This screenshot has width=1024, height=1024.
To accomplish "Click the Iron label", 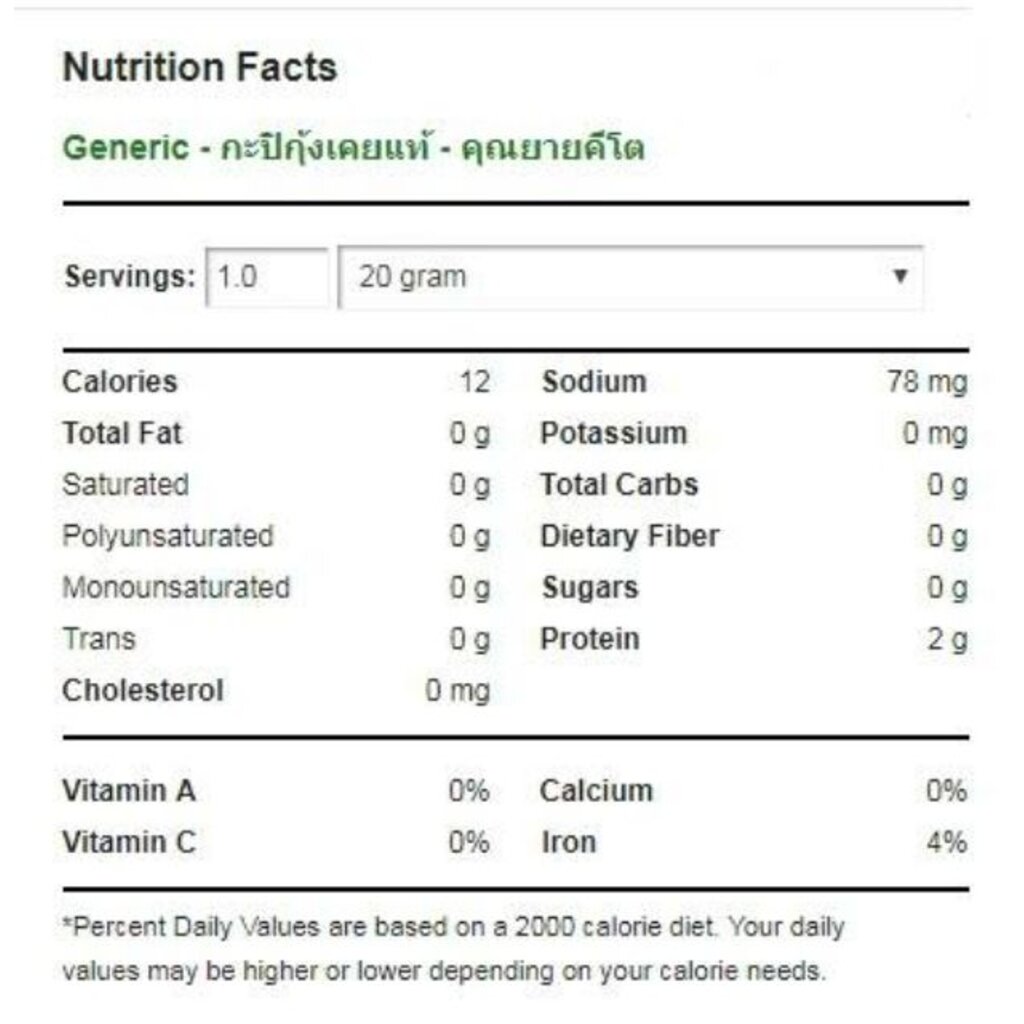I will point(568,843).
